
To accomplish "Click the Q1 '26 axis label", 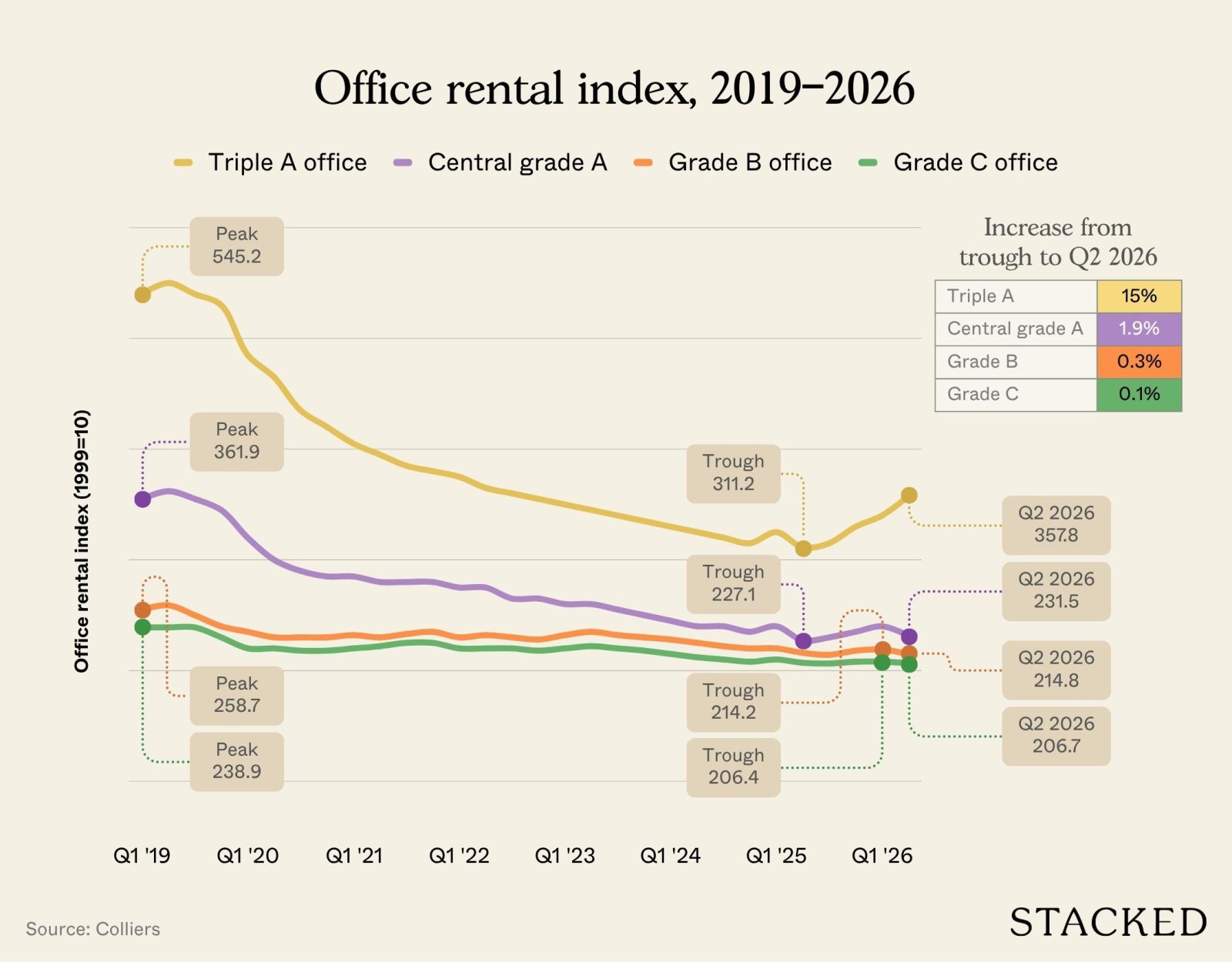I will coord(882,856).
